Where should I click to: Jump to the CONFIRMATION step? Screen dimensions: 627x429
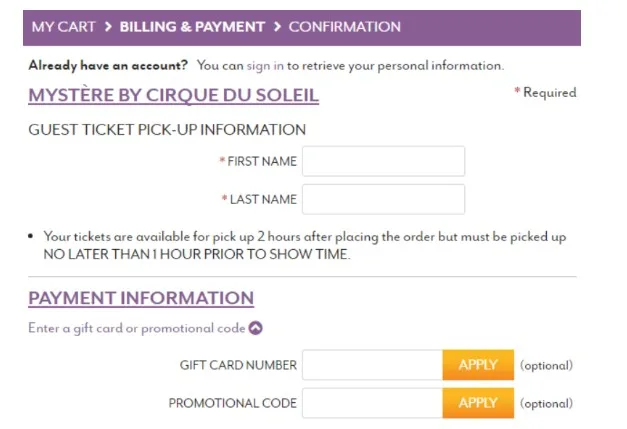pos(344,27)
